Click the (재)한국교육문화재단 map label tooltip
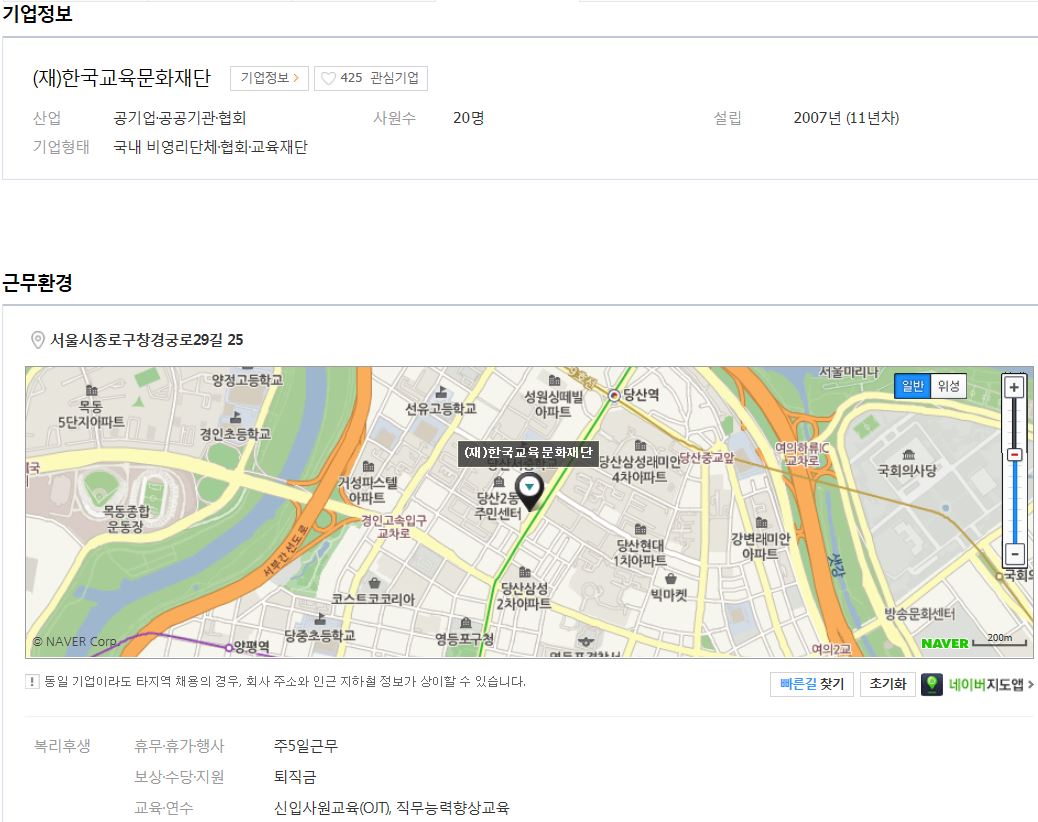This screenshot has width=1038, height=822. (528, 453)
